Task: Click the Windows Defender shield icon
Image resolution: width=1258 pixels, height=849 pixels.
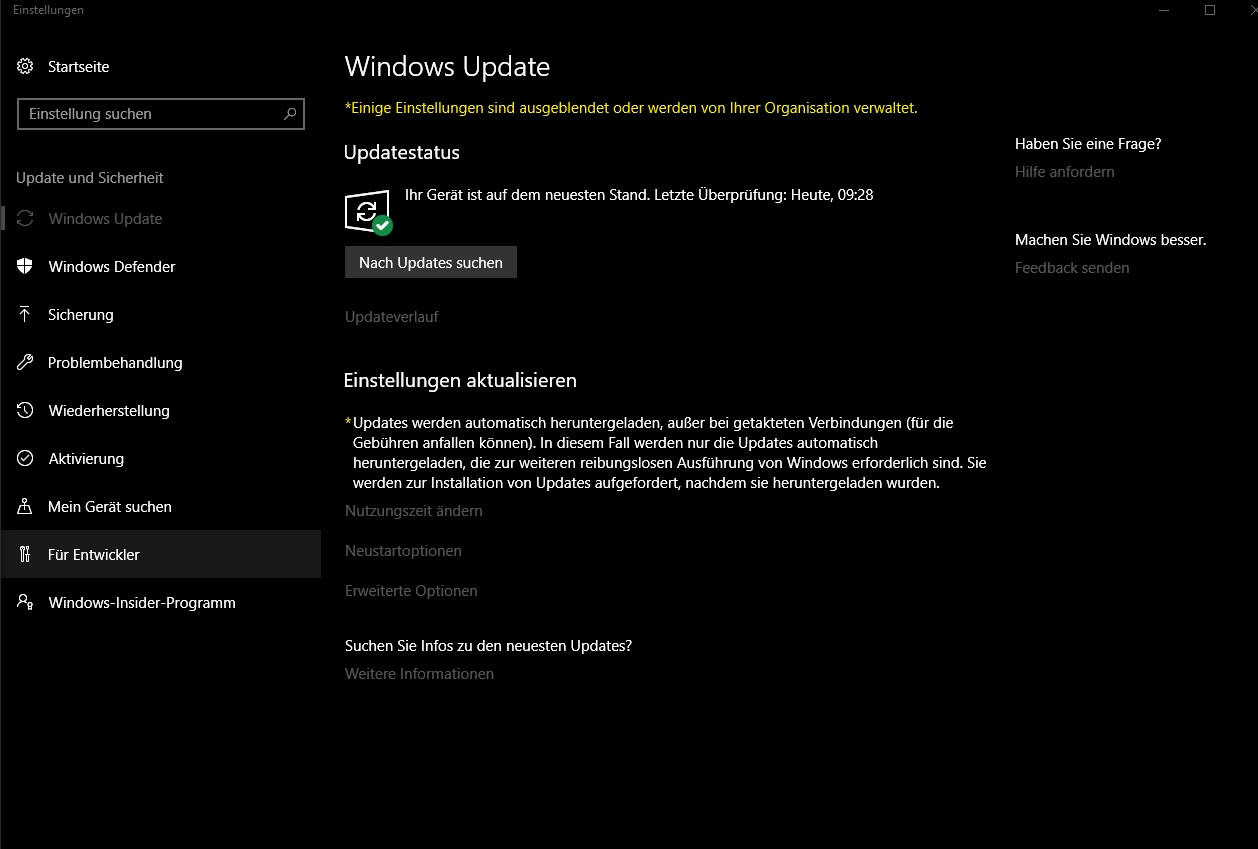Action: pos(25,267)
